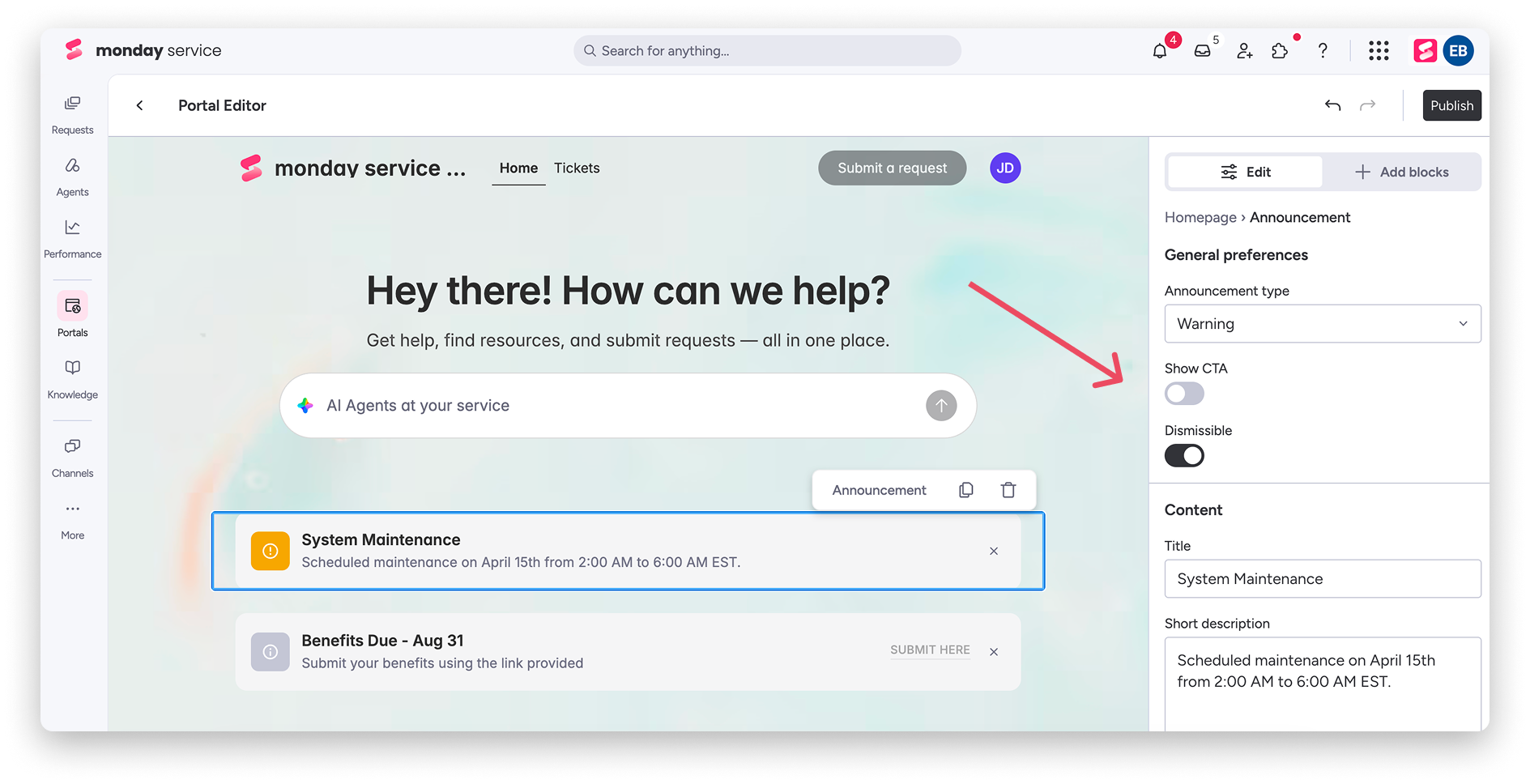Viewport: 1530px width, 784px height.
Task: Dismiss the Benefits Due announcement
Action: coord(994,652)
